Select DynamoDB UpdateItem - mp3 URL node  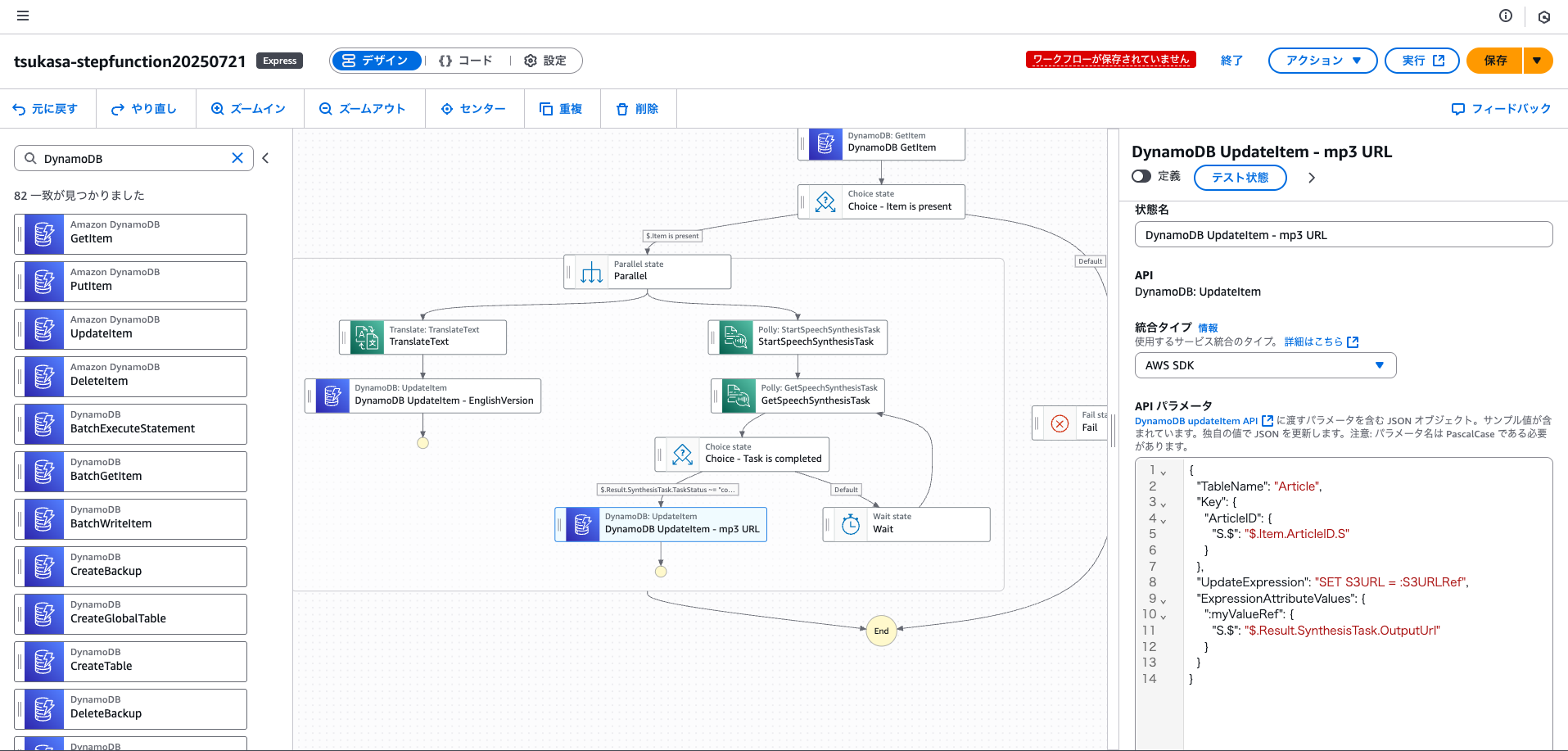(x=661, y=524)
